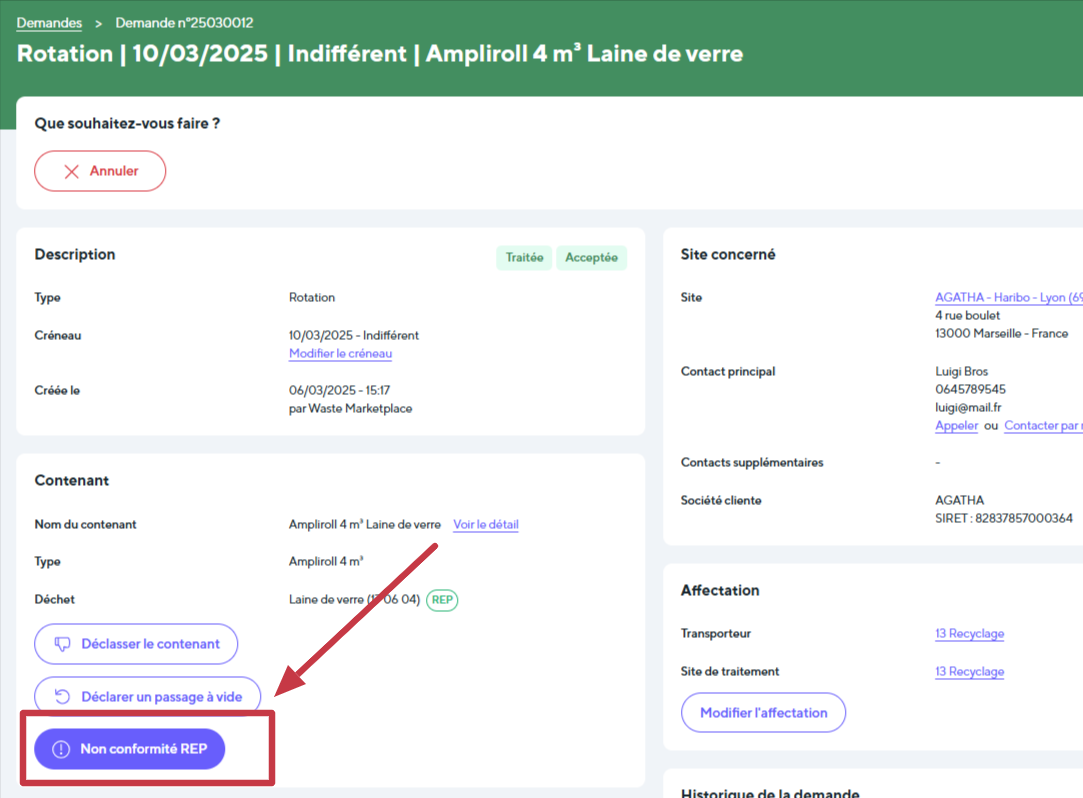Viewport: 1083px width, 798px height.
Task: Open the Modifier le créneau link
Action: pos(340,354)
